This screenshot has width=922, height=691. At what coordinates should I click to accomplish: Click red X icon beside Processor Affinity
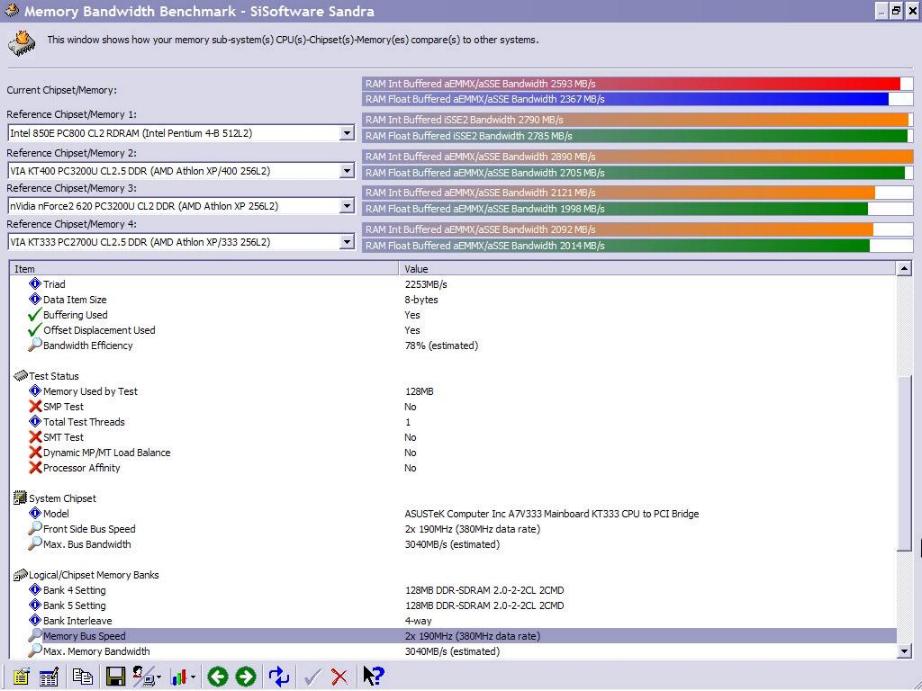tap(35, 468)
